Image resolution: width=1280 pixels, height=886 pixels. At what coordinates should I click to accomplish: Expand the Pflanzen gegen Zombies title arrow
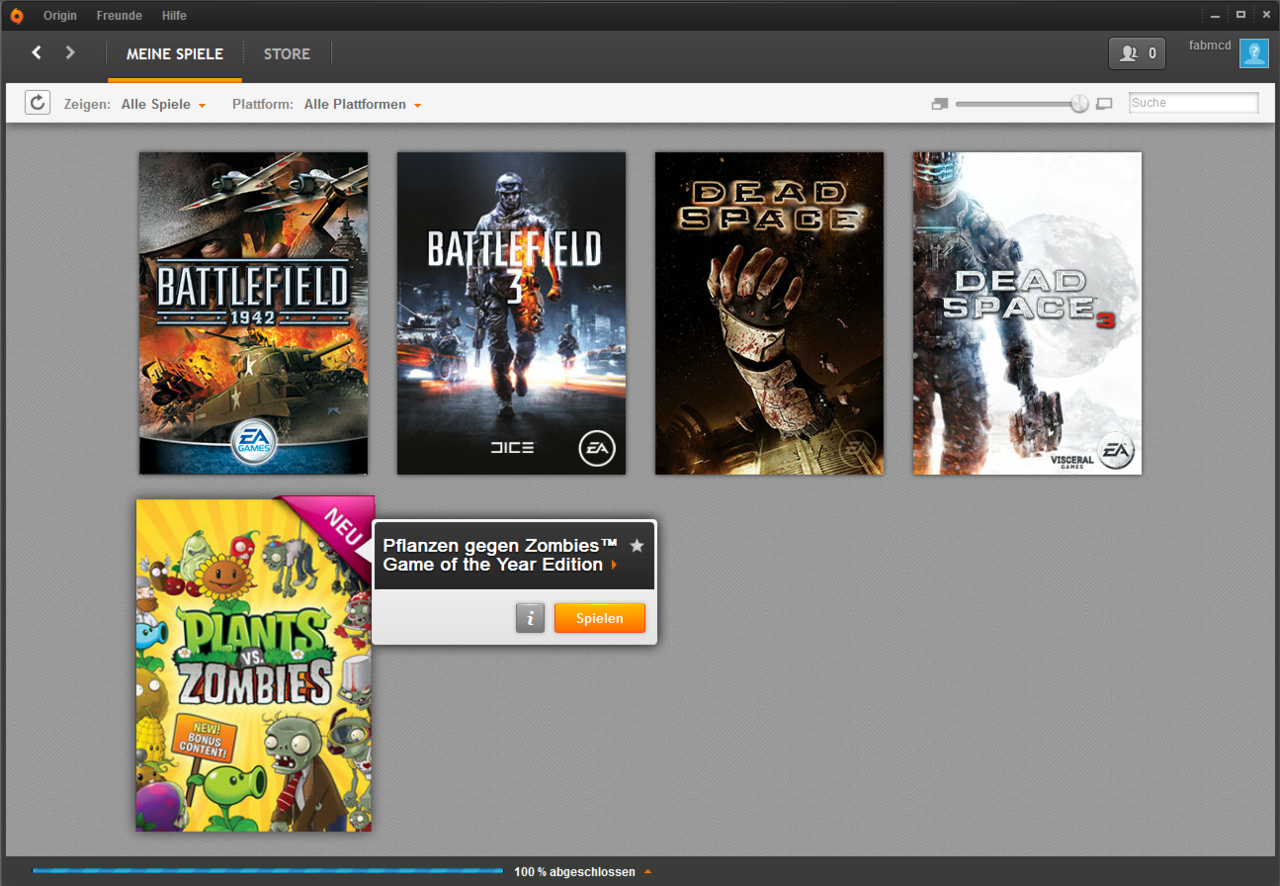614,565
